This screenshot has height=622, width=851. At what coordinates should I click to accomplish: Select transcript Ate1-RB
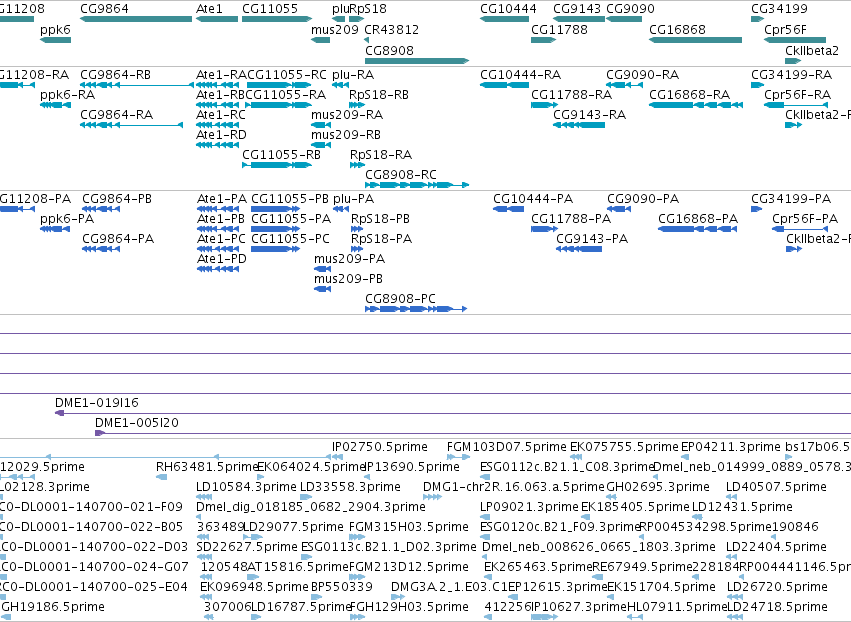pyautogui.click(x=217, y=105)
